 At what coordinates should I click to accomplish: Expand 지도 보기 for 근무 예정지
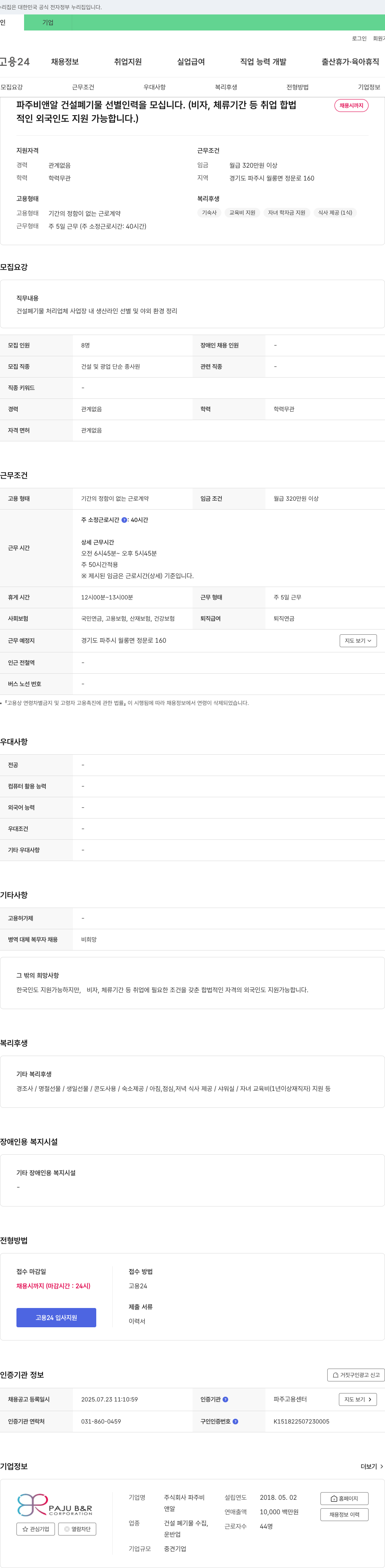pyautogui.click(x=358, y=640)
